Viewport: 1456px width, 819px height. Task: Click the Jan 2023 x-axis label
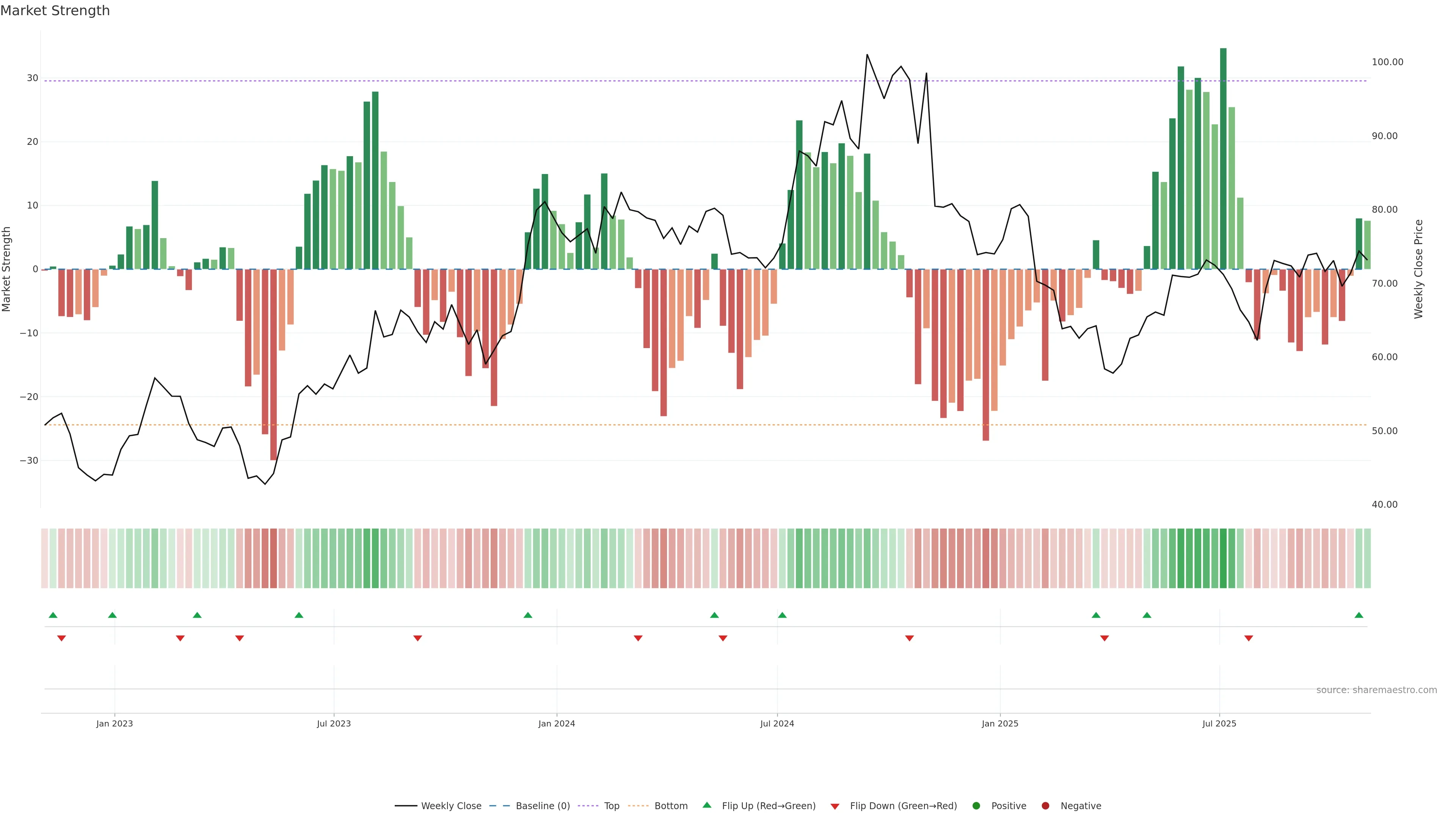tap(114, 723)
